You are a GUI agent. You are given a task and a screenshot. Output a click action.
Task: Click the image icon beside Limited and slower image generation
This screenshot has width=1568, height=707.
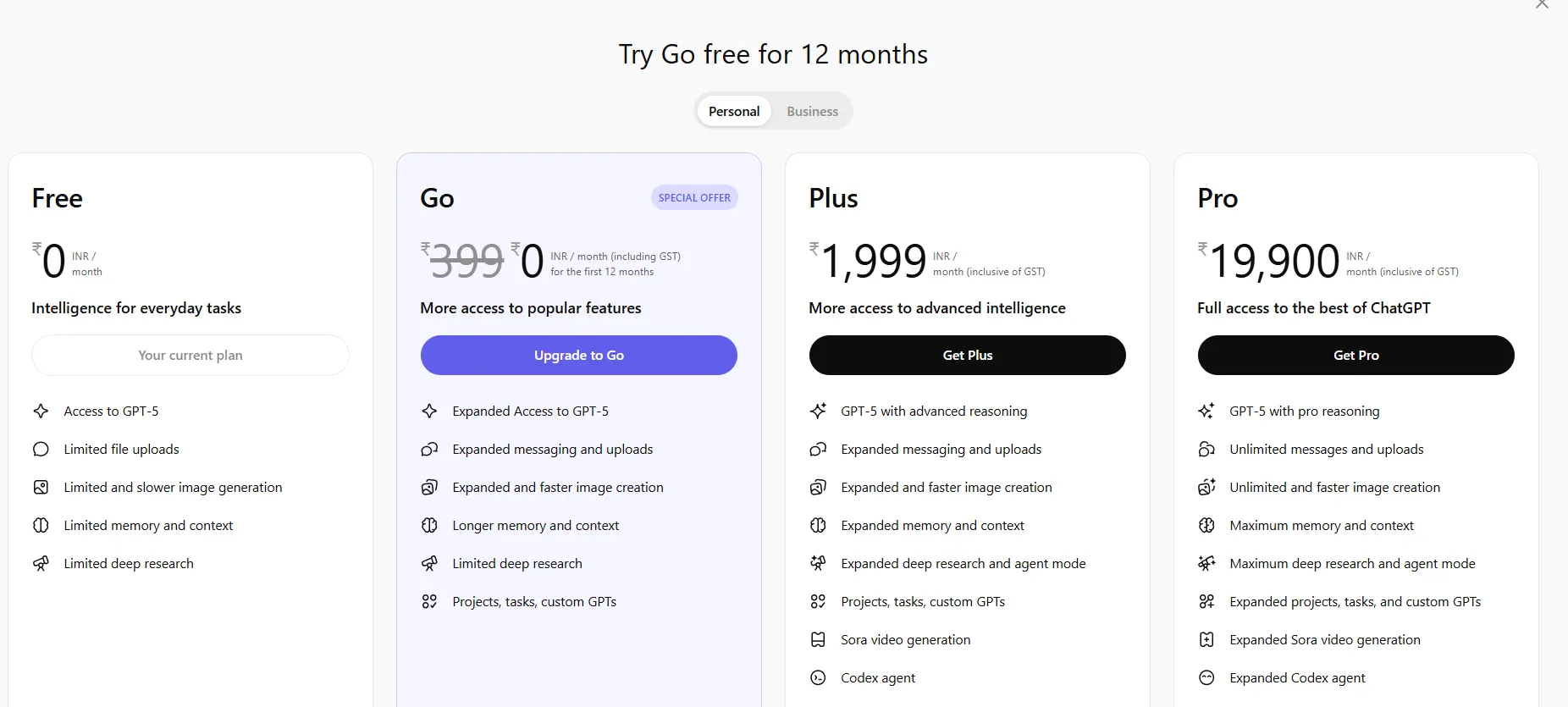[41, 488]
